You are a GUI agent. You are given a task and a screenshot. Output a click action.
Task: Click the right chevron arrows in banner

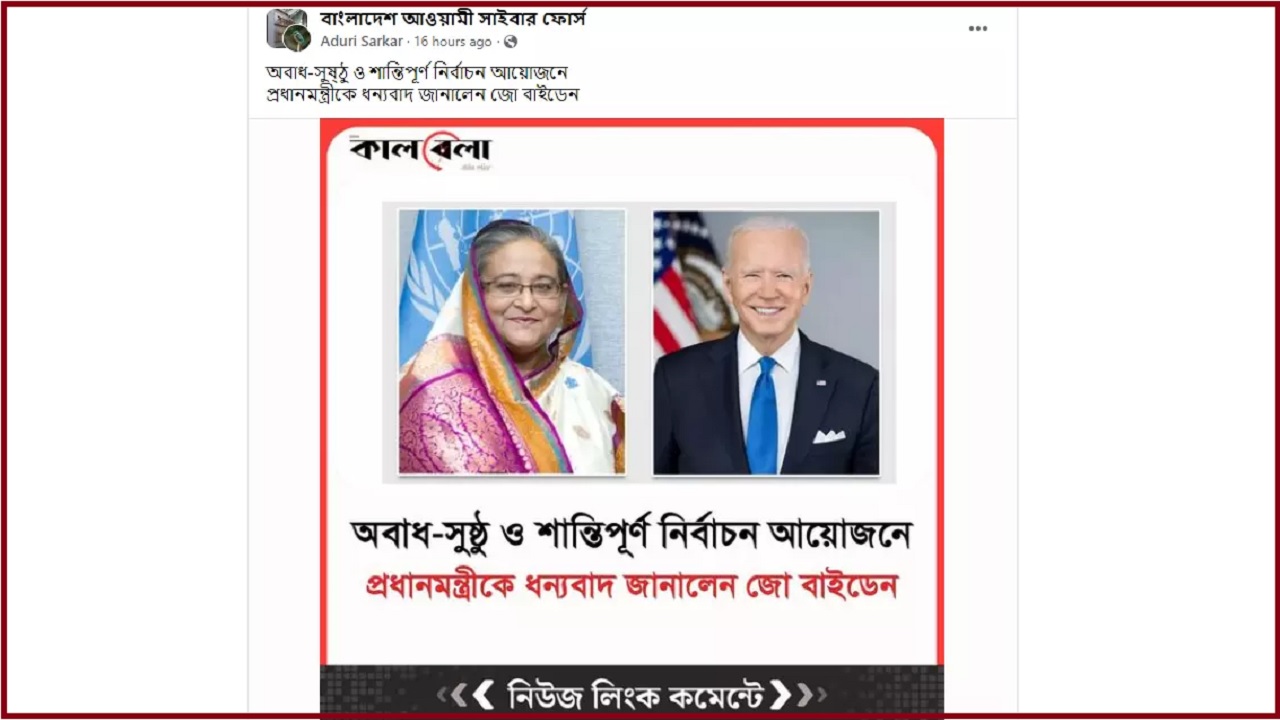pyautogui.click(x=799, y=694)
